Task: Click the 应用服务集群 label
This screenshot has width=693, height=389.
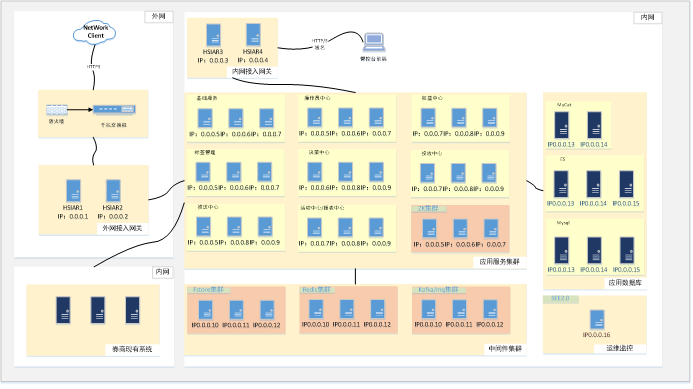Action: (x=500, y=262)
